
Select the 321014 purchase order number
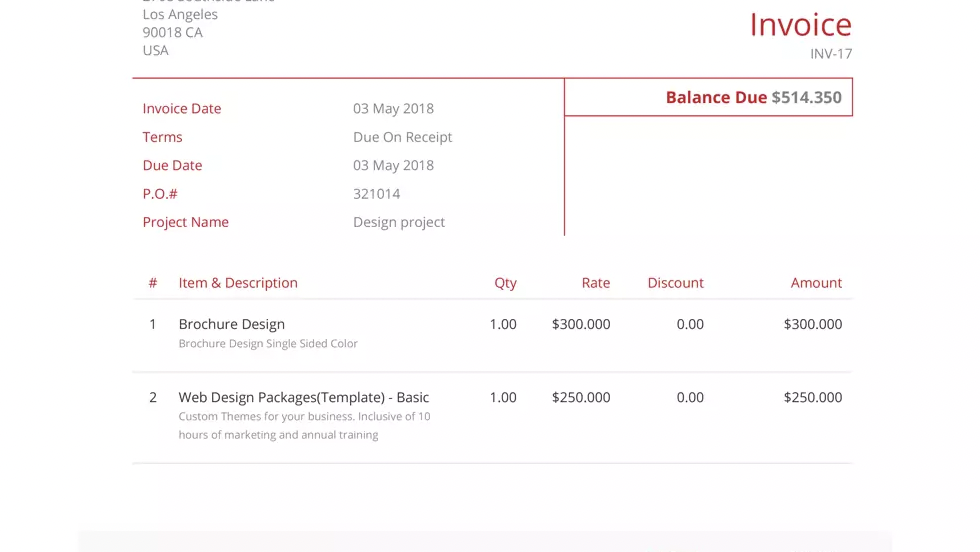pos(376,194)
